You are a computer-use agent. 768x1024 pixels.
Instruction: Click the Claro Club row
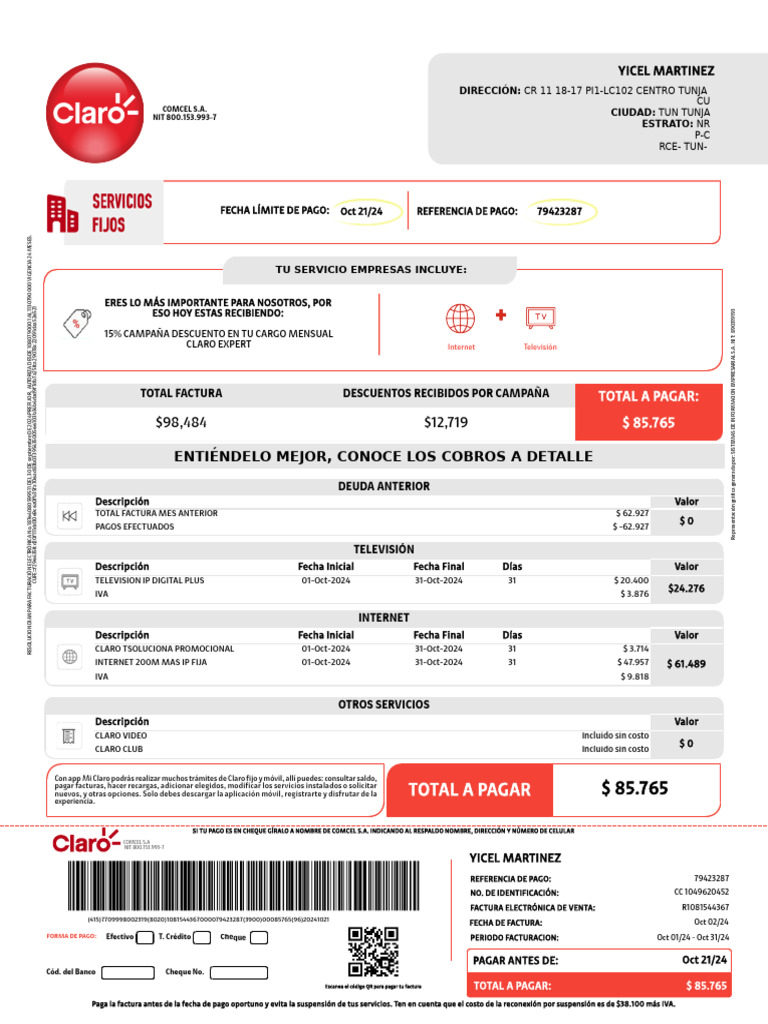tap(372, 749)
